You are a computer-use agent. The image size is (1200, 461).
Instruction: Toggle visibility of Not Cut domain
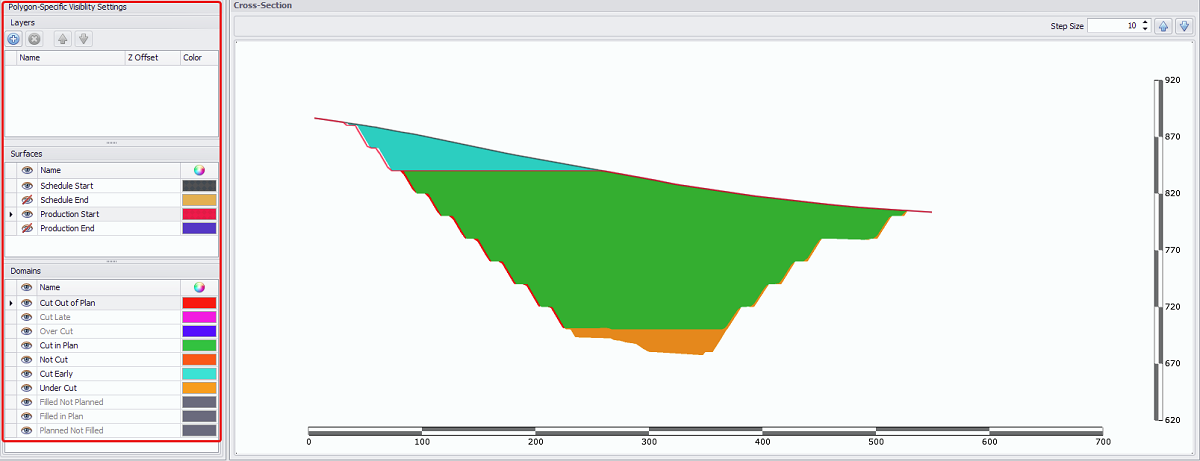pyautogui.click(x=27, y=359)
